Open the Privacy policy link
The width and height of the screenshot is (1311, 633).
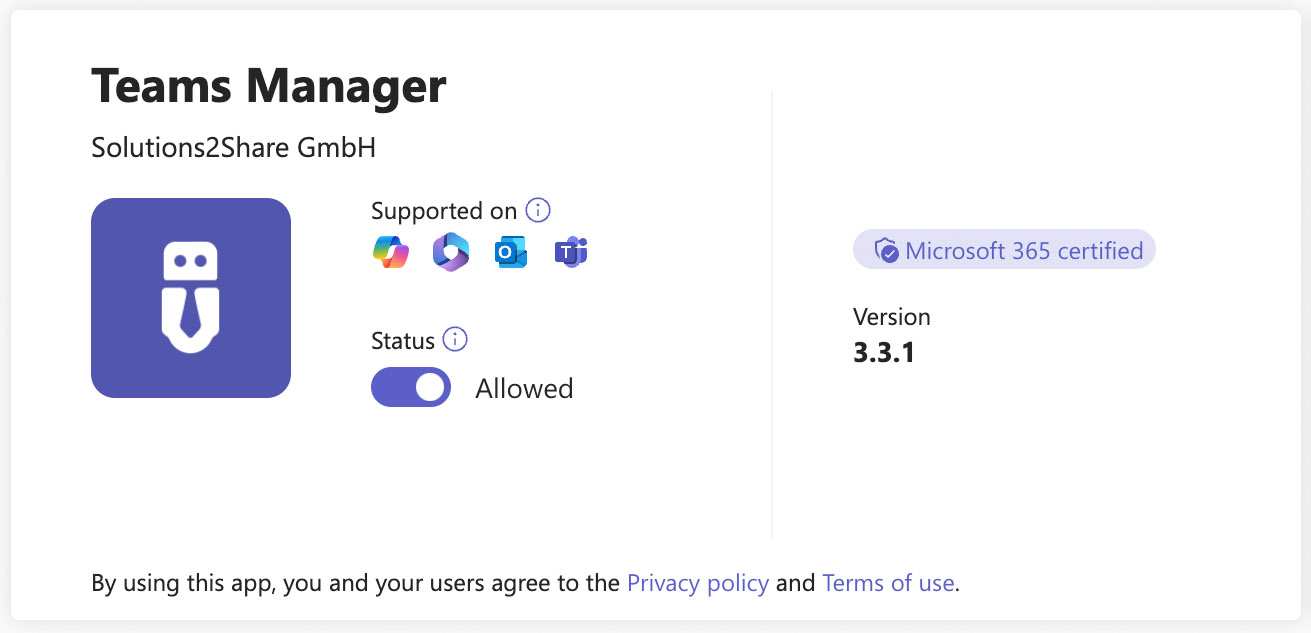pos(698,583)
